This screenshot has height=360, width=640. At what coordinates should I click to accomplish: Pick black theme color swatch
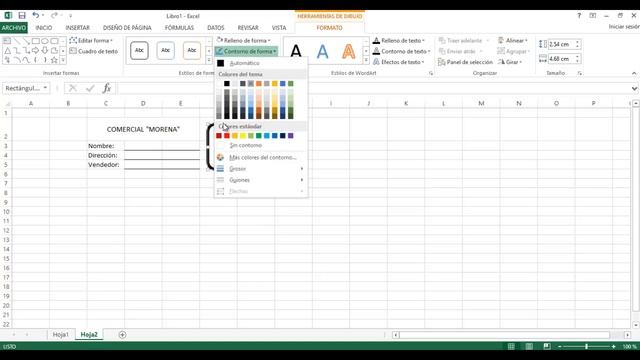tap(227, 84)
